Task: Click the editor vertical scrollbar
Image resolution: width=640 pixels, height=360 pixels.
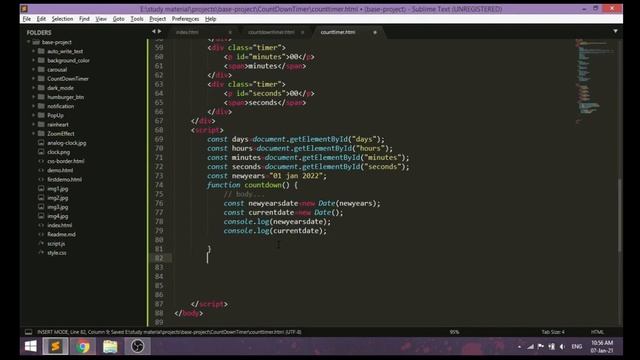Action: coord(620,216)
